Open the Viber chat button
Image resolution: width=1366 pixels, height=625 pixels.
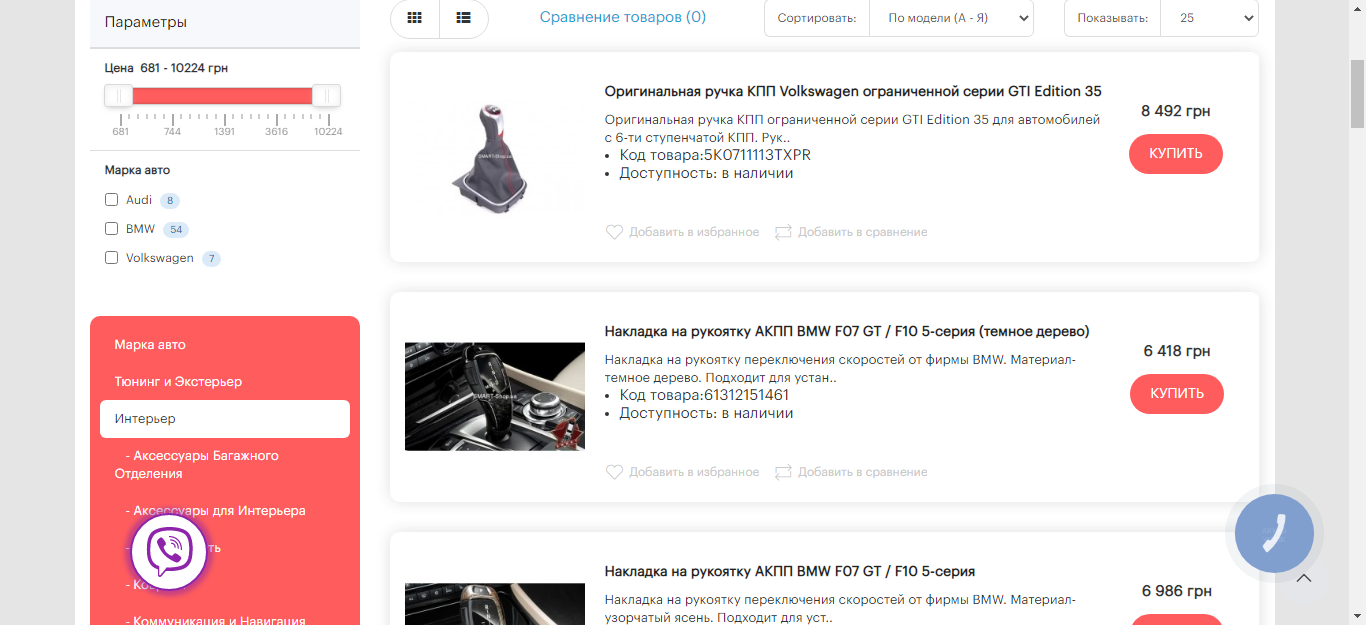[x=169, y=551]
